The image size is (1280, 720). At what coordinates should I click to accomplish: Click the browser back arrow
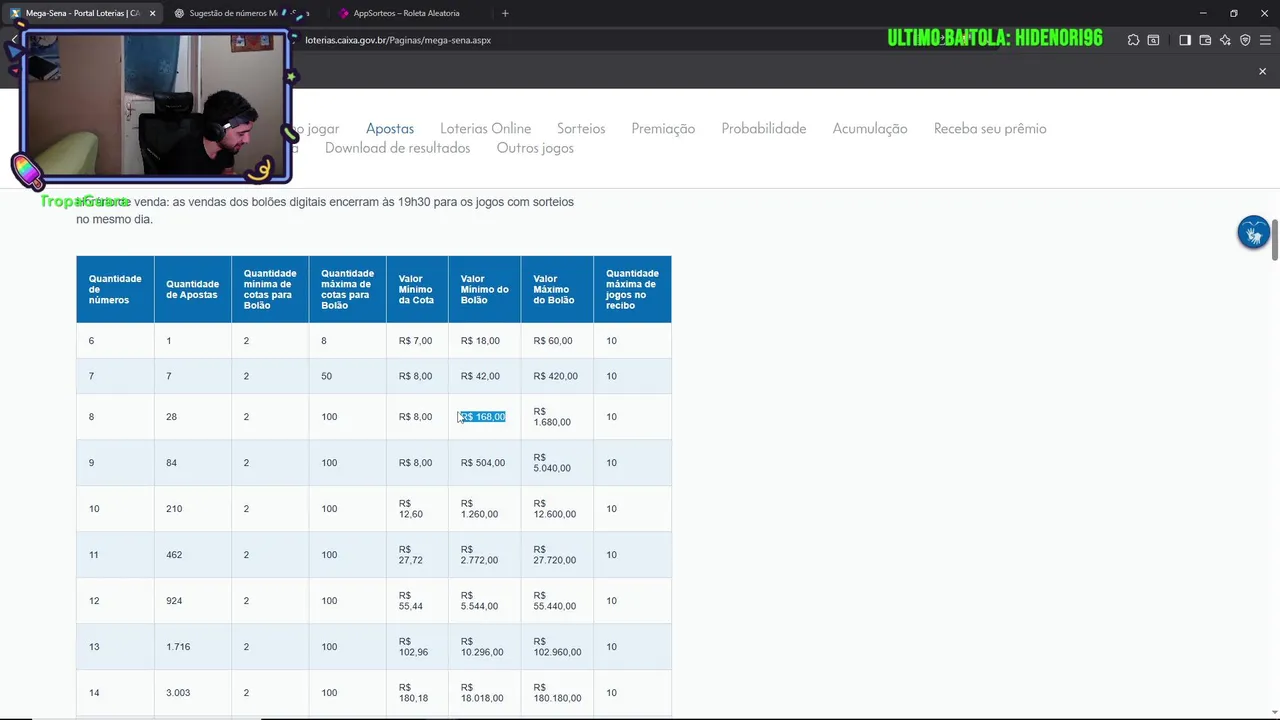pyautogui.click(x=14, y=40)
